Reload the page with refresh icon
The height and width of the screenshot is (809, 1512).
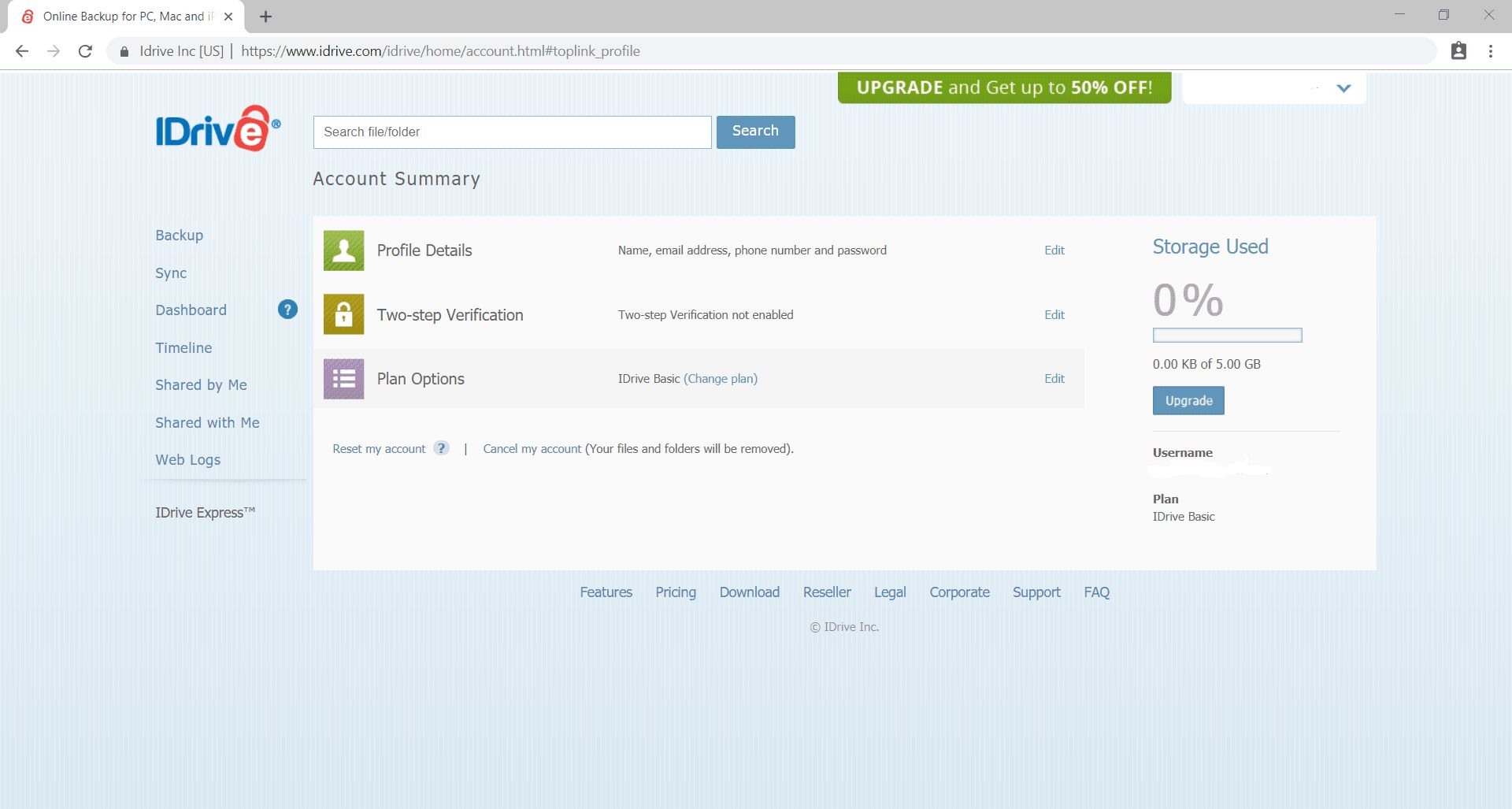pyautogui.click(x=85, y=51)
